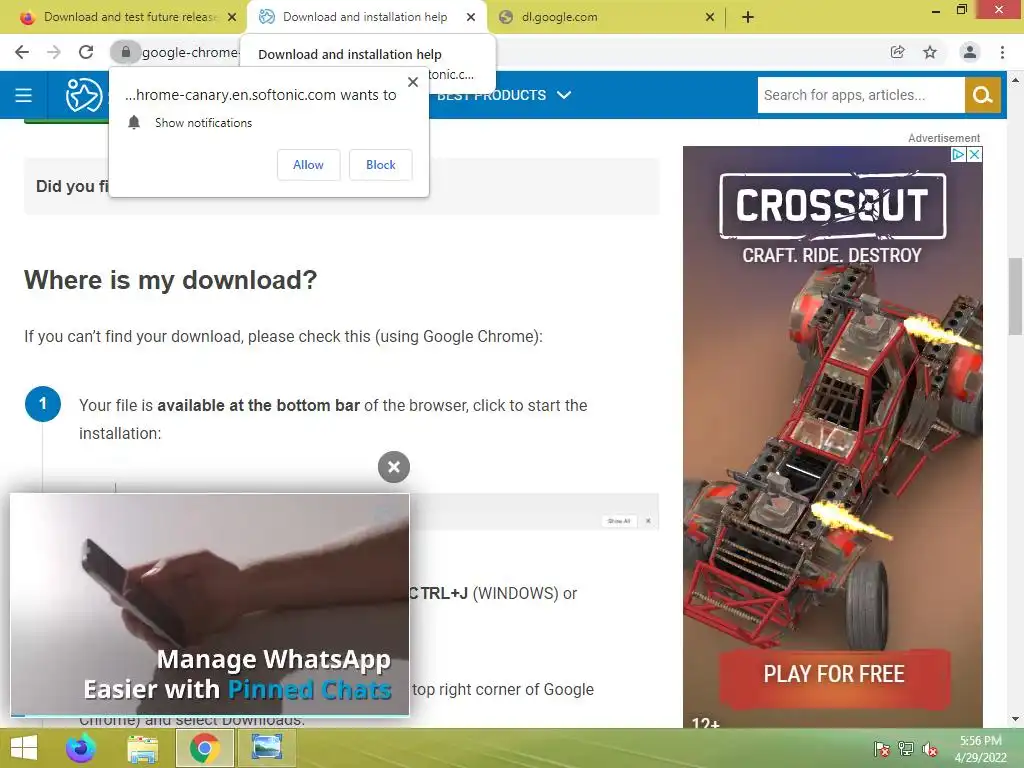Close the Crossout advertisement
Screen dimensions: 1024x768
(x=974, y=154)
